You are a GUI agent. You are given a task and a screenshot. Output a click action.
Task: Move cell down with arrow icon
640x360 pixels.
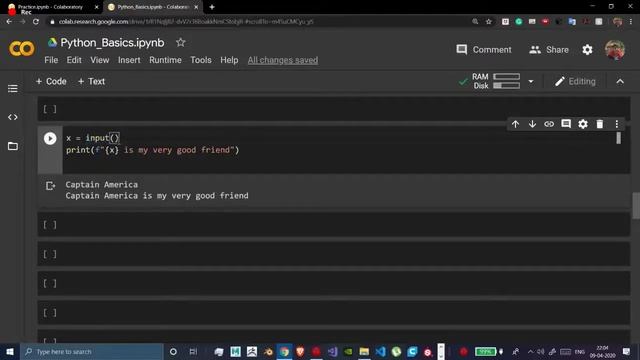[532, 124]
